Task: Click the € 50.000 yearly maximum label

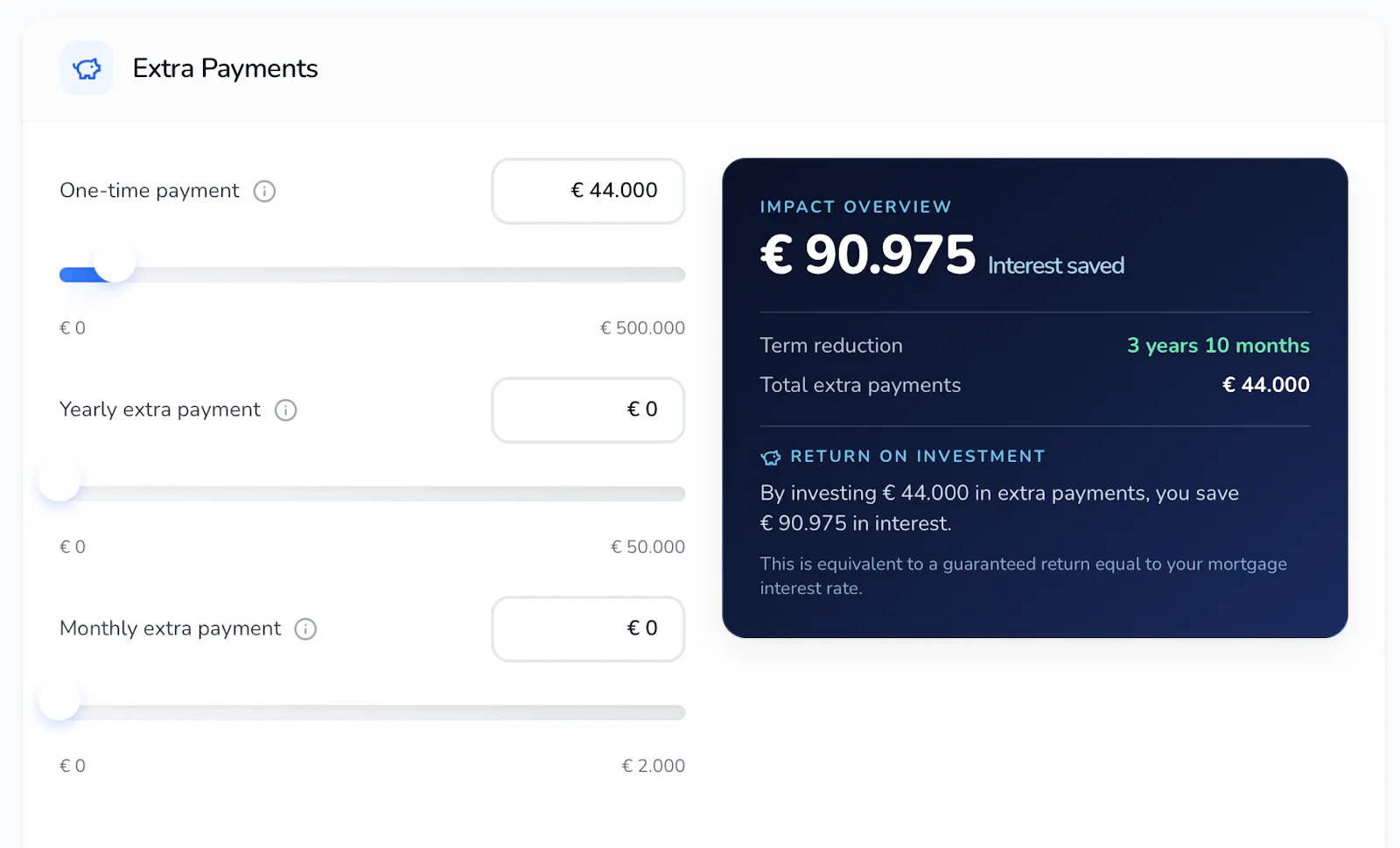Action: 647,547
